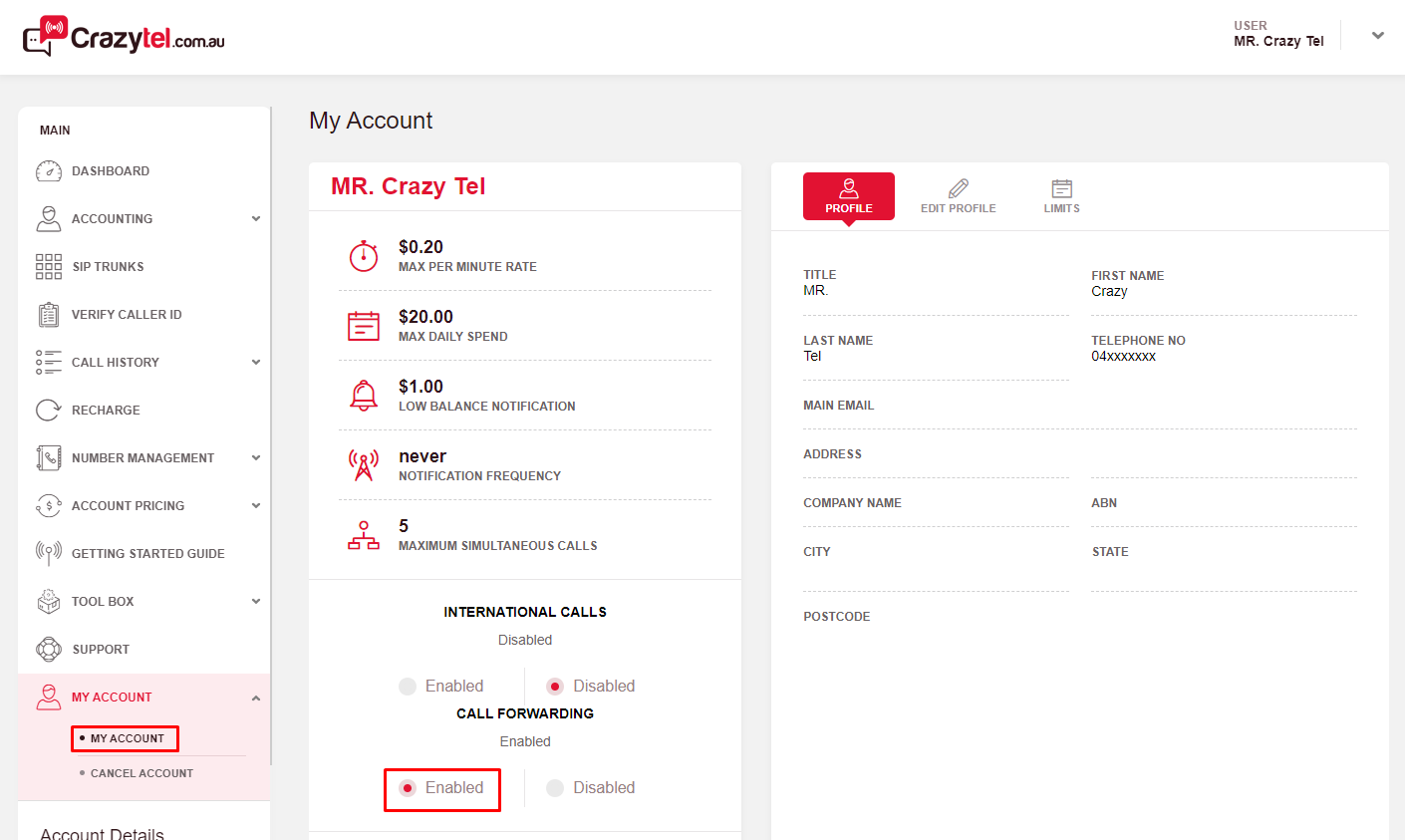This screenshot has width=1405, height=840.
Task: Collapse the My Account sidebar section
Action: click(x=256, y=698)
